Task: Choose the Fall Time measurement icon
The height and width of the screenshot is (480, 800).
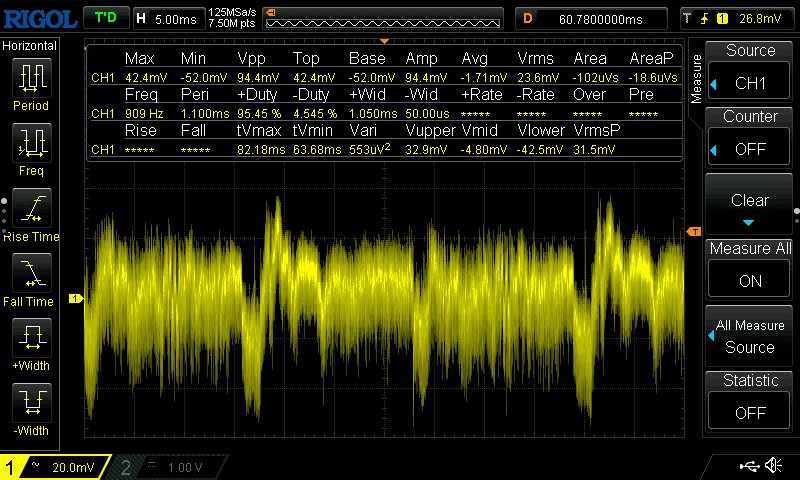Action: click(x=32, y=275)
